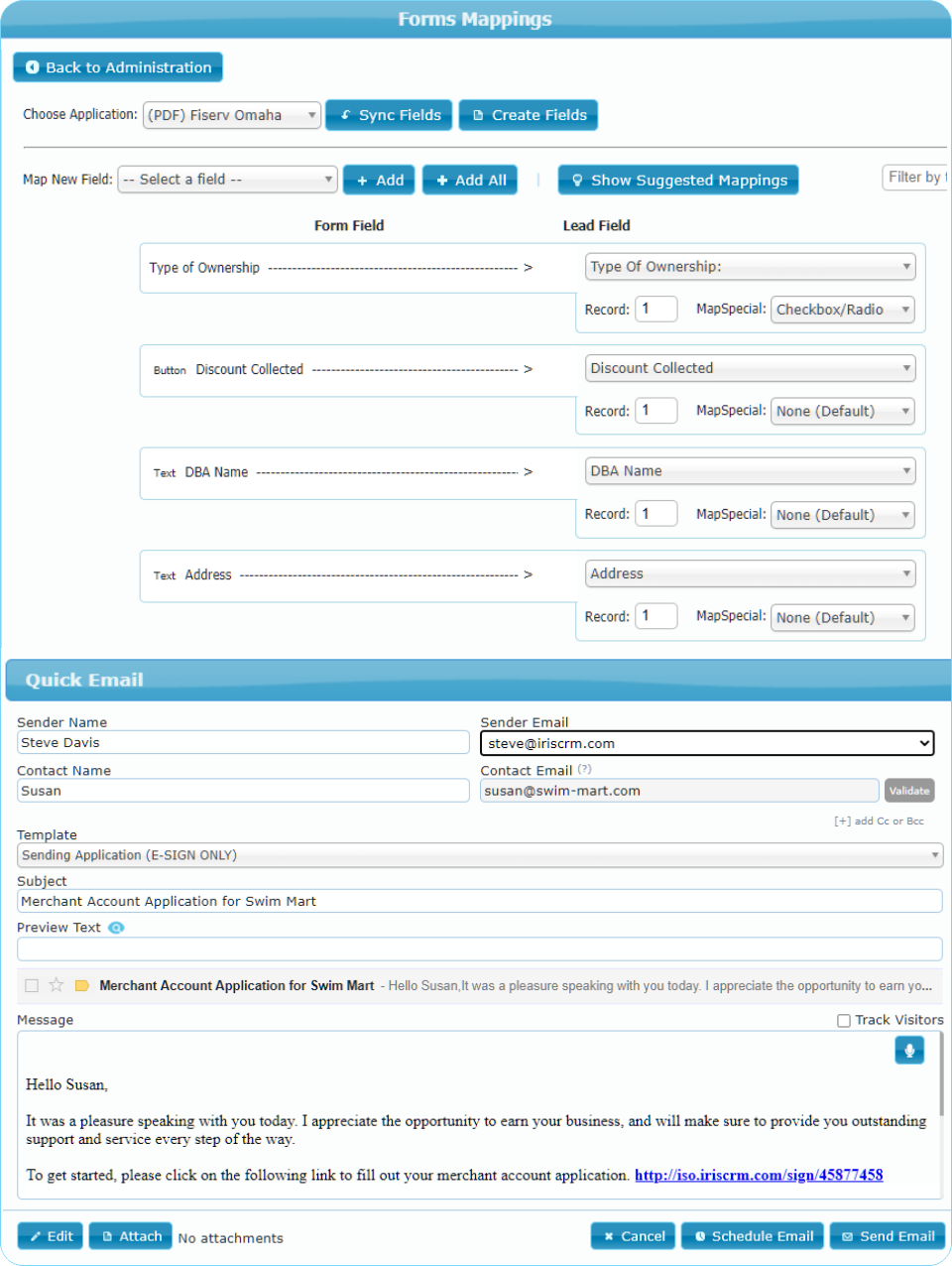This screenshot has height=1266, width=952.
Task: Click the Create Fields button
Action: [x=529, y=115]
